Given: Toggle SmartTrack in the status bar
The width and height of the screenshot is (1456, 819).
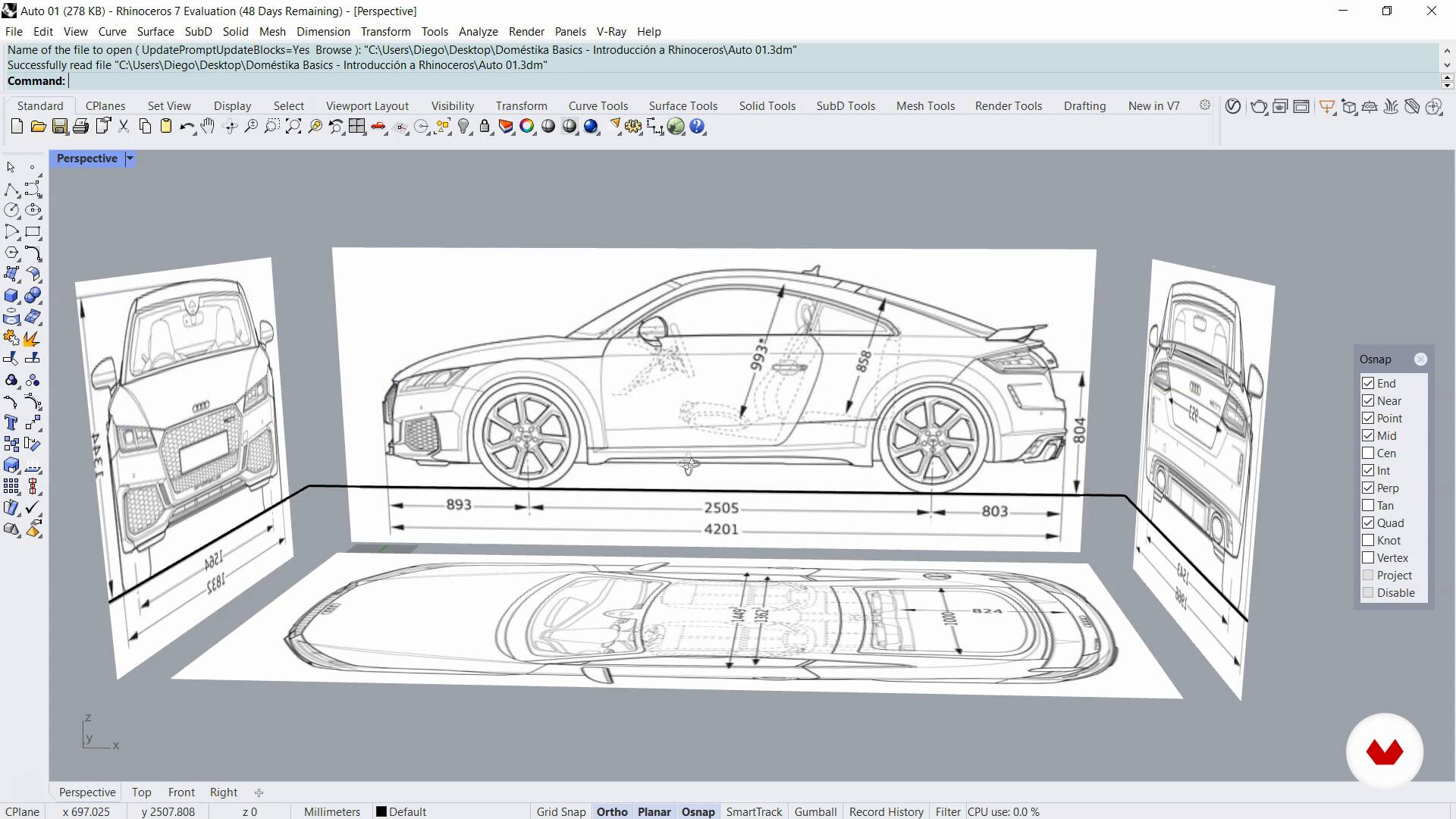Looking at the screenshot, I should pos(754,812).
